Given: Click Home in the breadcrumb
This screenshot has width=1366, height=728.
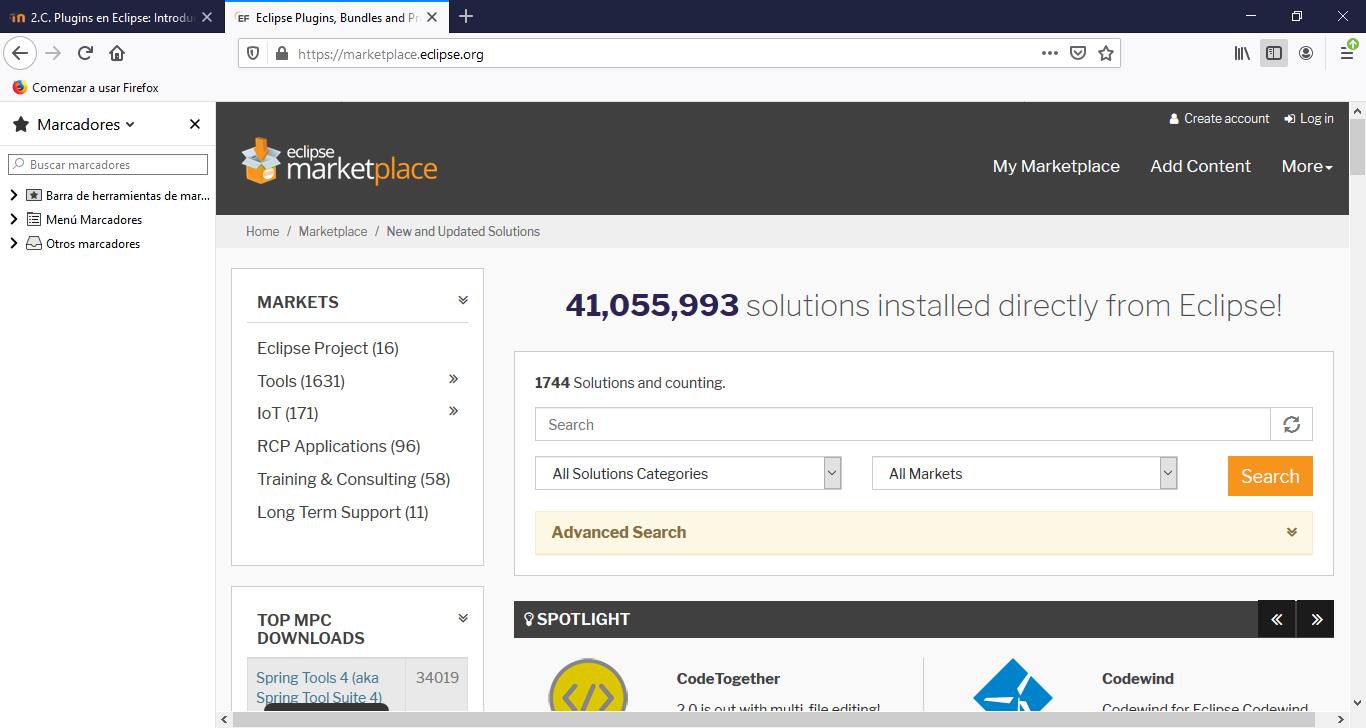Looking at the screenshot, I should coord(262,231).
